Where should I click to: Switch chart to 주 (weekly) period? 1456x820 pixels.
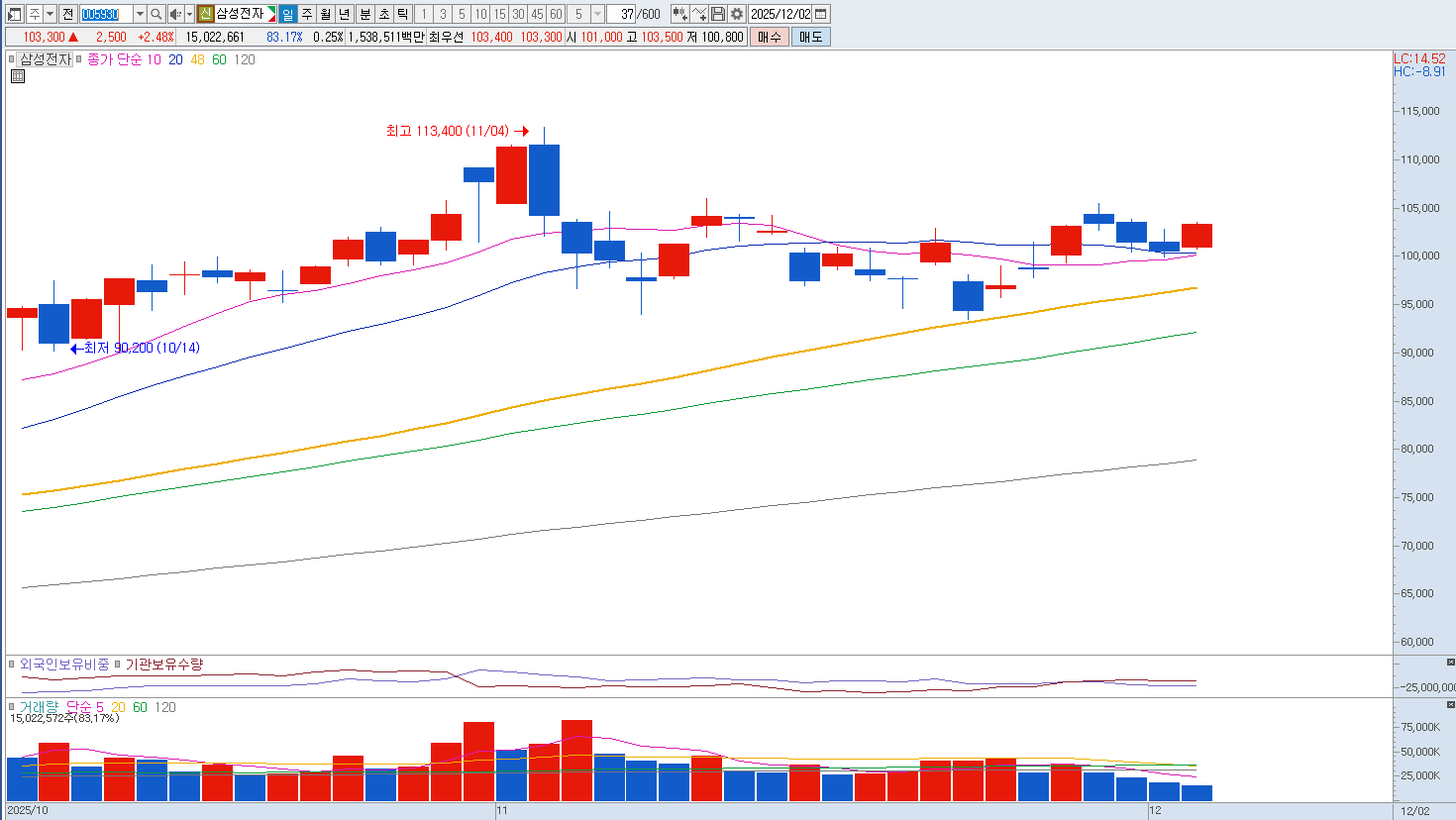(x=307, y=14)
